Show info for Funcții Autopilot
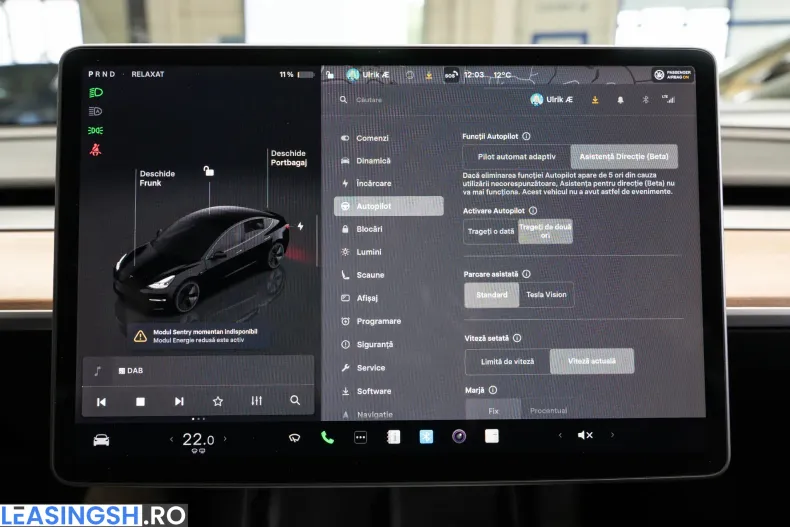 pyautogui.click(x=526, y=136)
